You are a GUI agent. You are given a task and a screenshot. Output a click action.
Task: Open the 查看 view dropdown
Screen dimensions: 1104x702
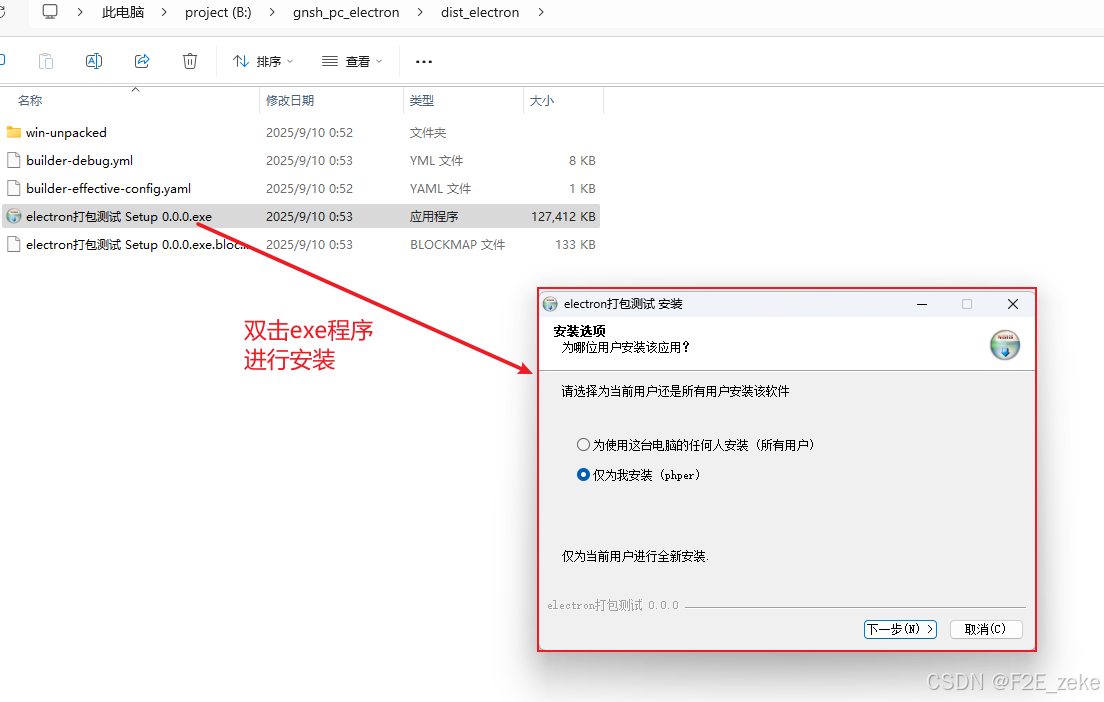(x=352, y=62)
